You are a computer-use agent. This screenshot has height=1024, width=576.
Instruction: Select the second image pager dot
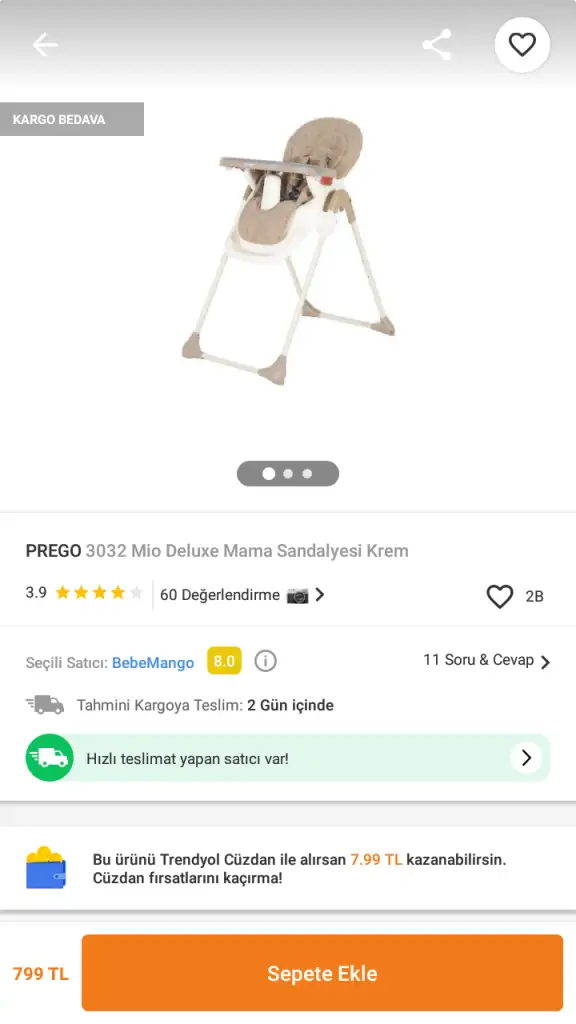(x=288, y=473)
